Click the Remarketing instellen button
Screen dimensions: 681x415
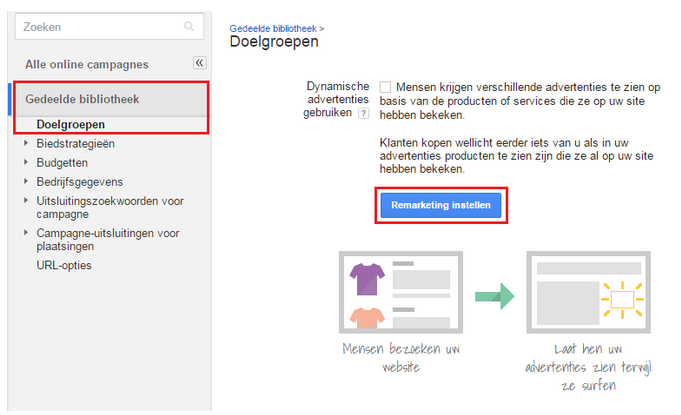[x=441, y=205]
